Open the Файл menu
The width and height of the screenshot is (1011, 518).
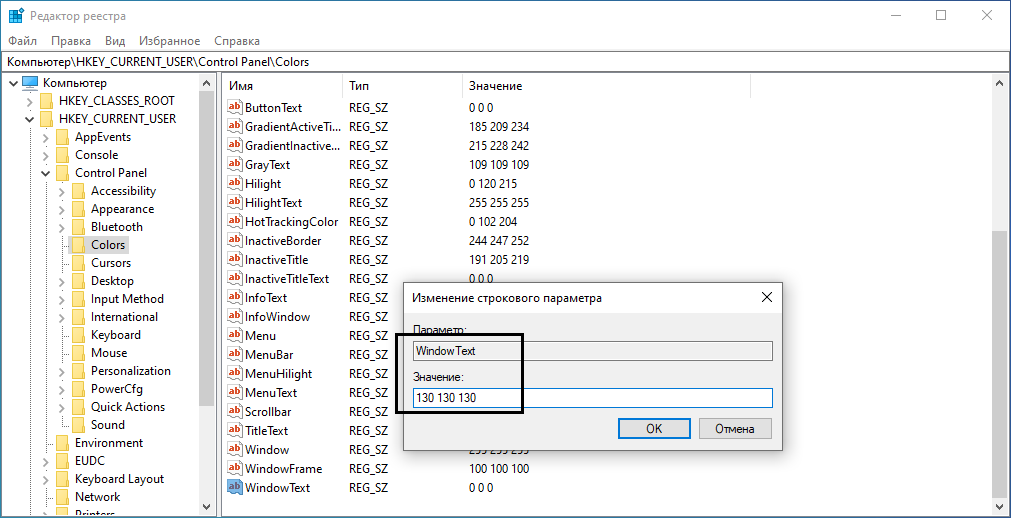click(x=22, y=41)
